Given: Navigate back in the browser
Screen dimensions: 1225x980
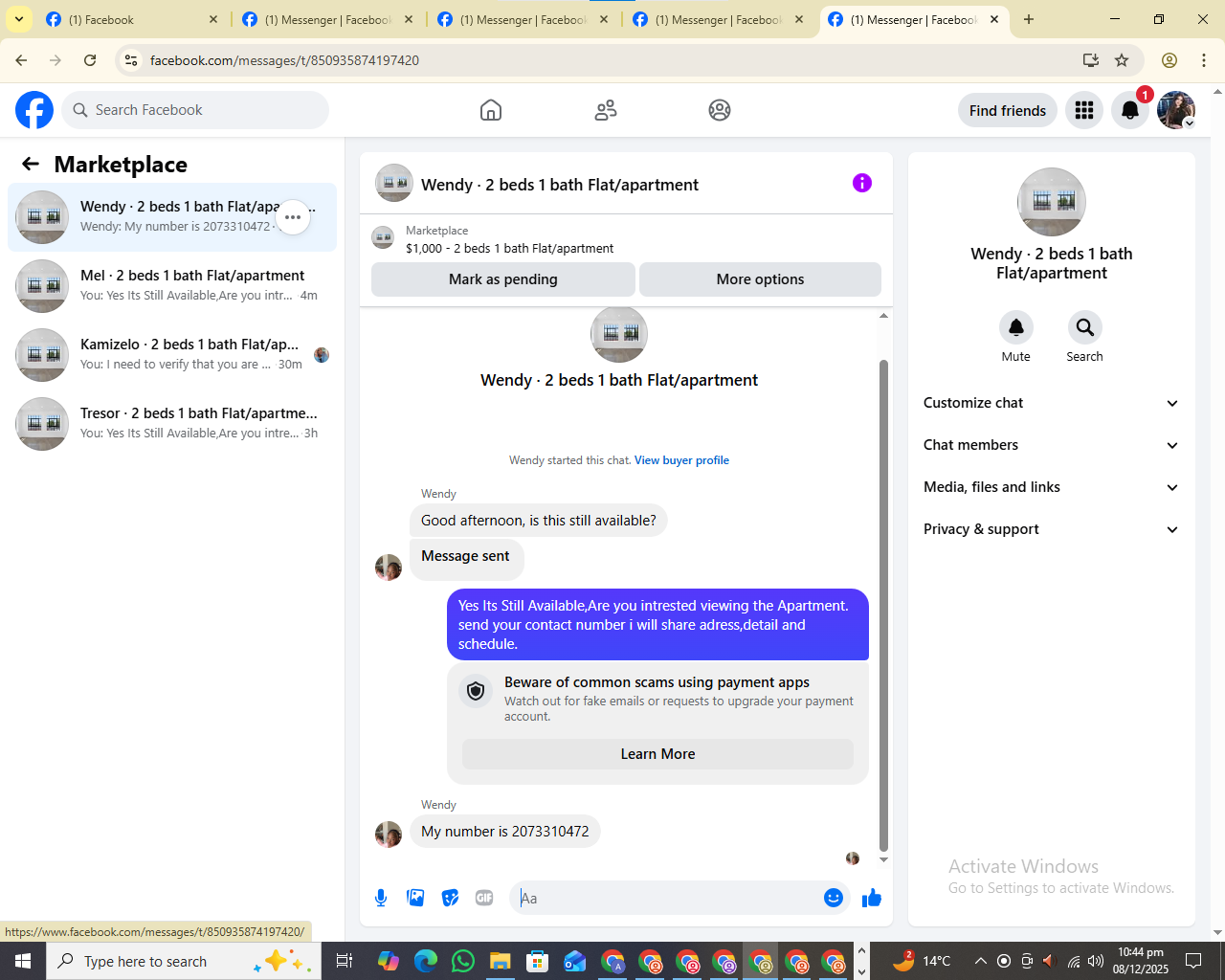Looking at the screenshot, I should click(x=21, y=60).
